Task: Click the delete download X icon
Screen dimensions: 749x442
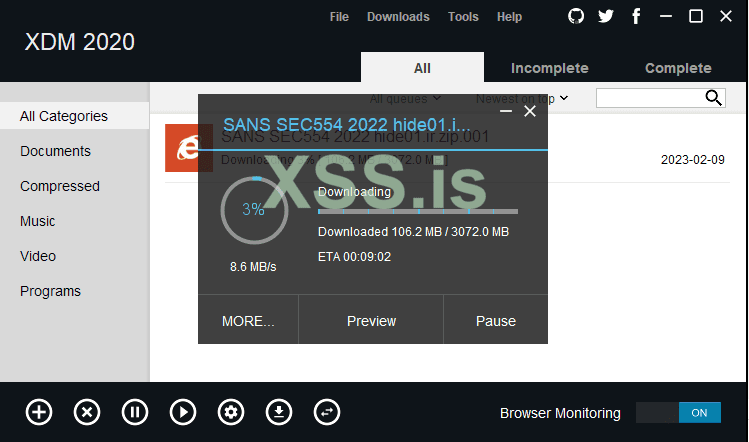Action: [x=87, y=412]
